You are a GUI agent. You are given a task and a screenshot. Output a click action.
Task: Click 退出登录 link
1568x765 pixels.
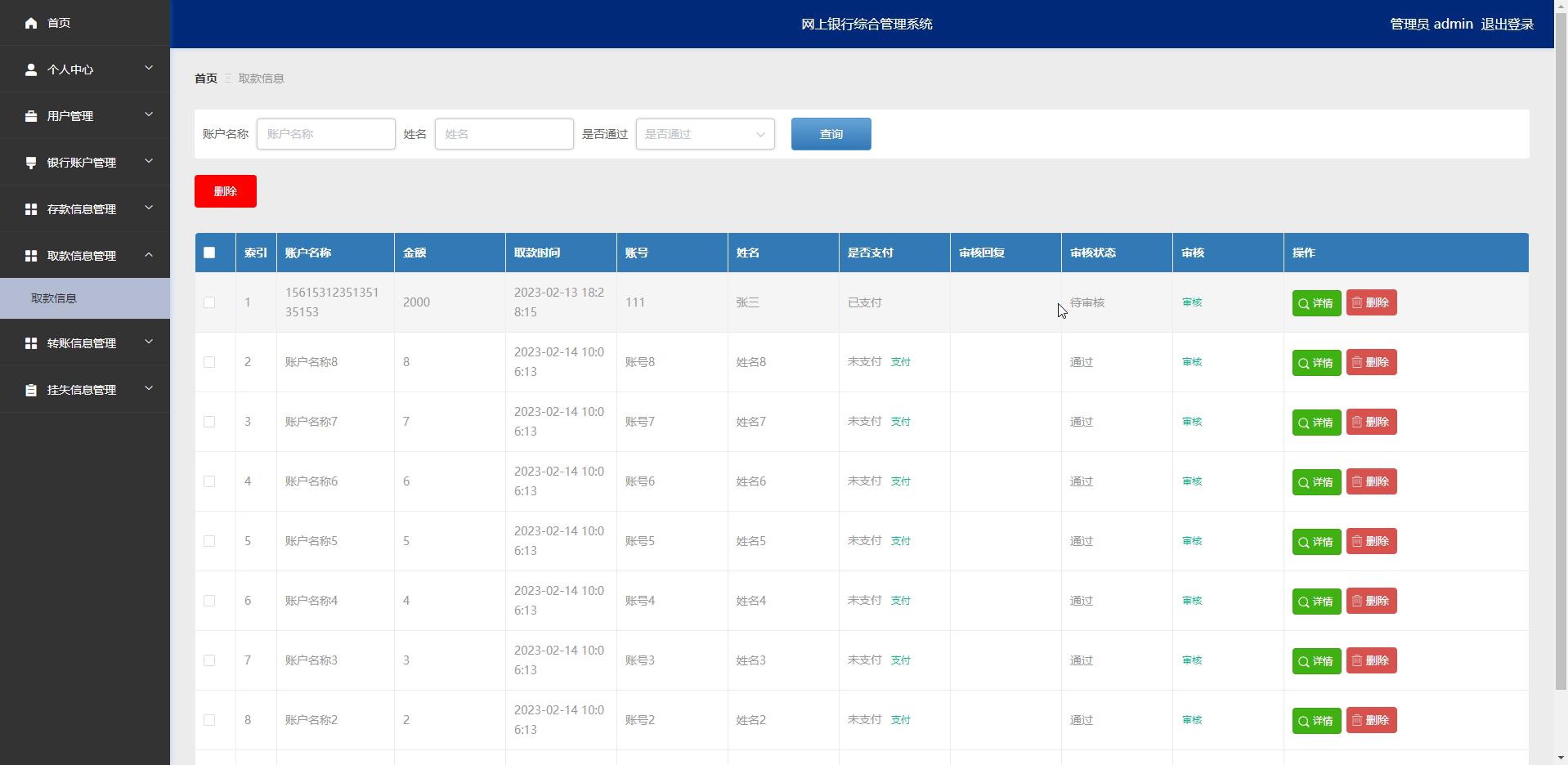1507,25
